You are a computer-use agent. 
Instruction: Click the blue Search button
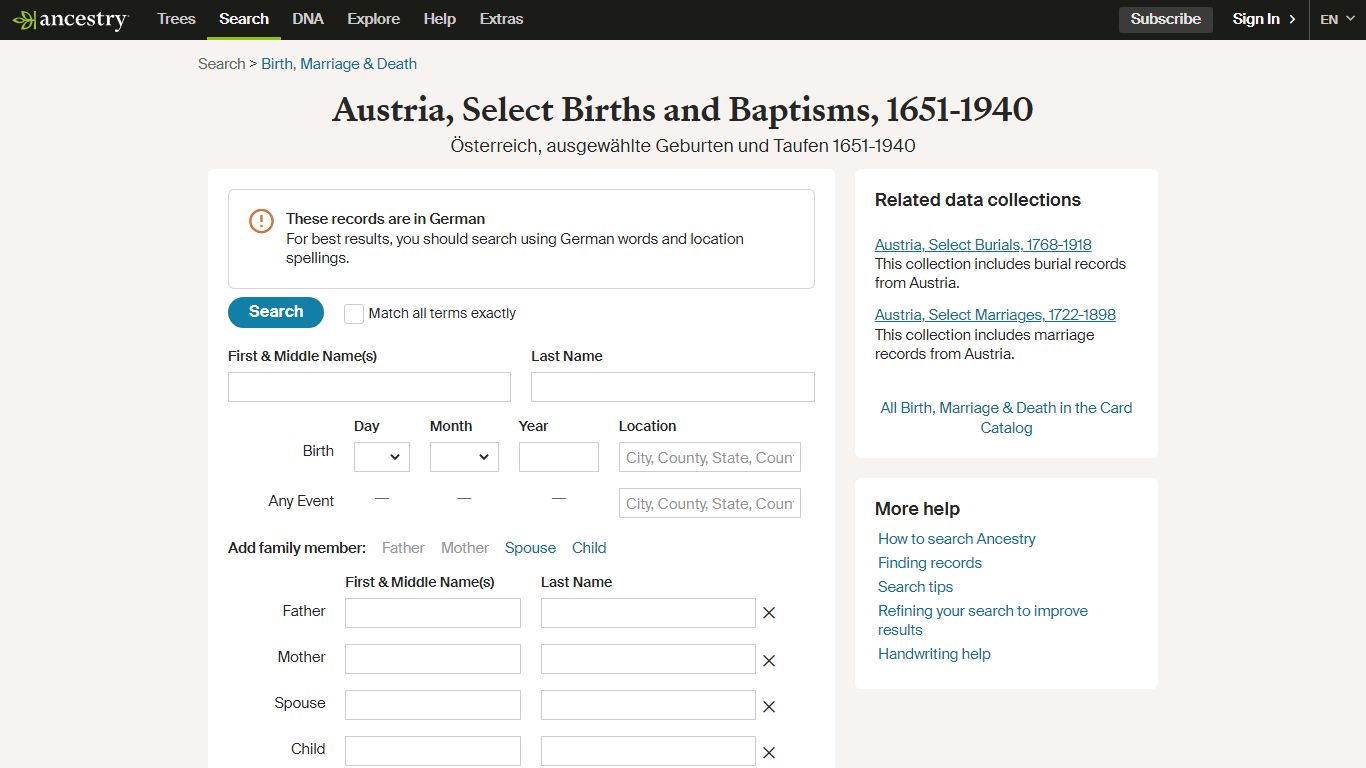pyautogui.click(x=276, y=312)
